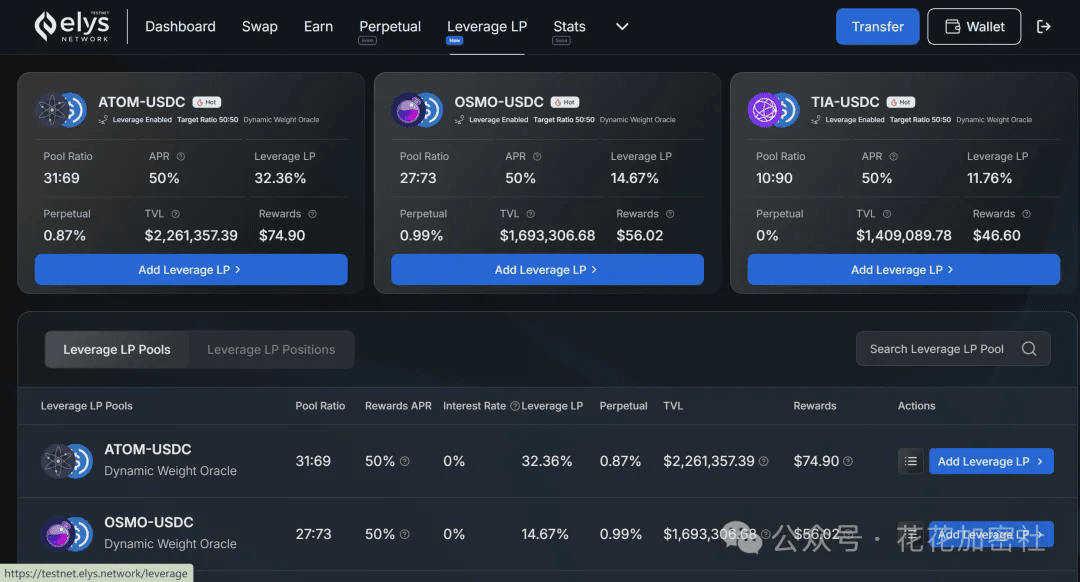Click Hot badge on ATOM-USDC card
Screen dimensions: 1080x582
tap(207, 102)
